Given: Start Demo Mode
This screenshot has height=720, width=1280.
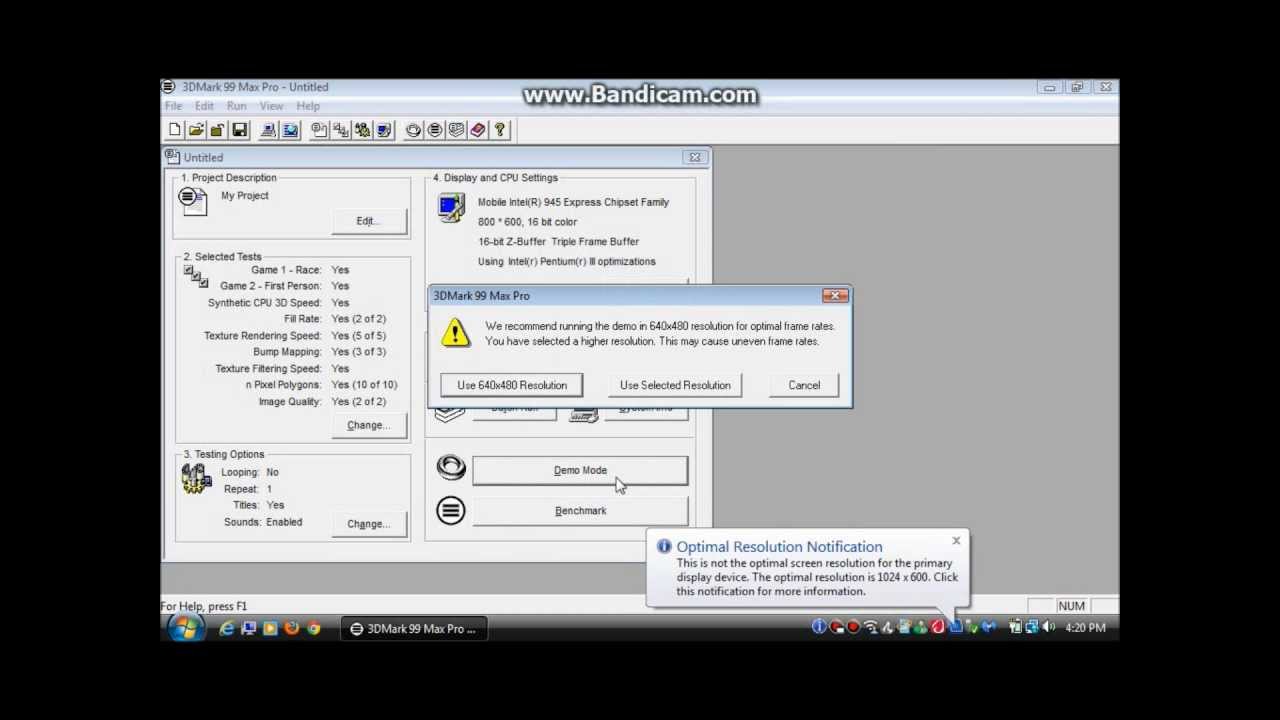Looking at the screenshot, I should [580, 470].
